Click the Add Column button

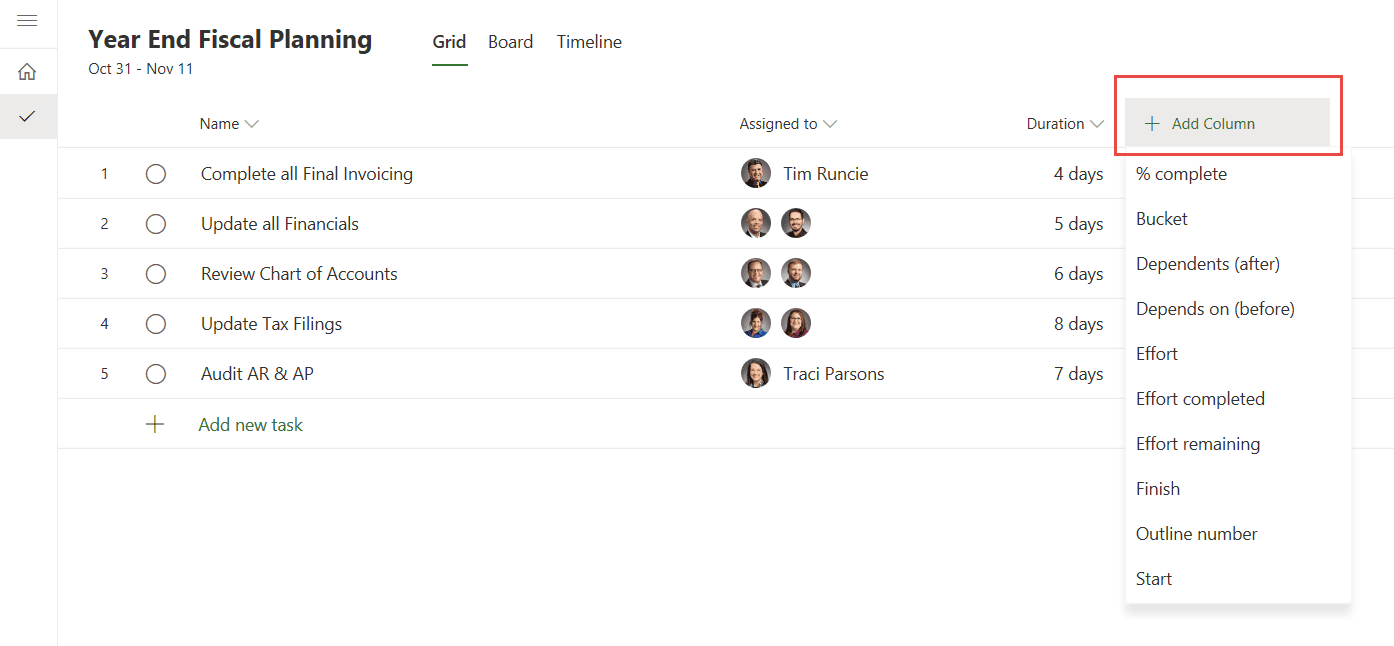click(1227, 123)
